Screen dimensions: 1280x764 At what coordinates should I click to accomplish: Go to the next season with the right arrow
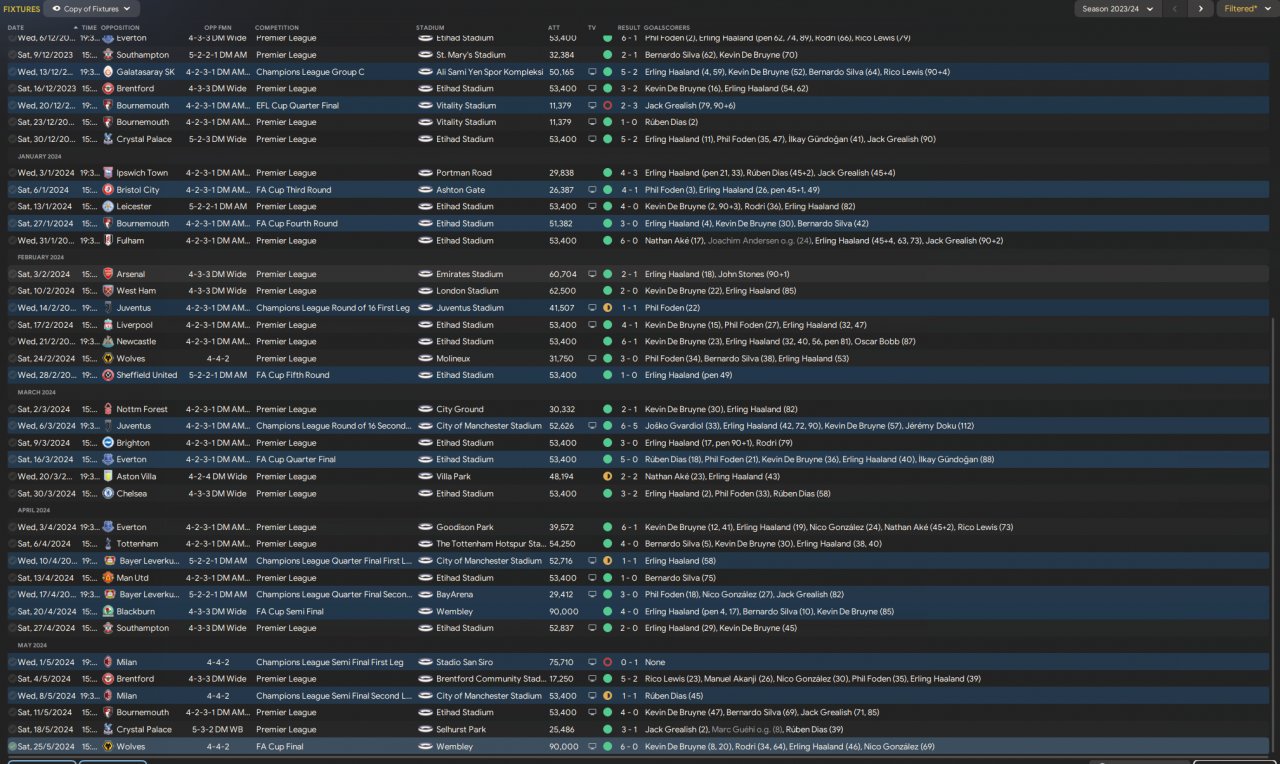[x=1202, y=9]
